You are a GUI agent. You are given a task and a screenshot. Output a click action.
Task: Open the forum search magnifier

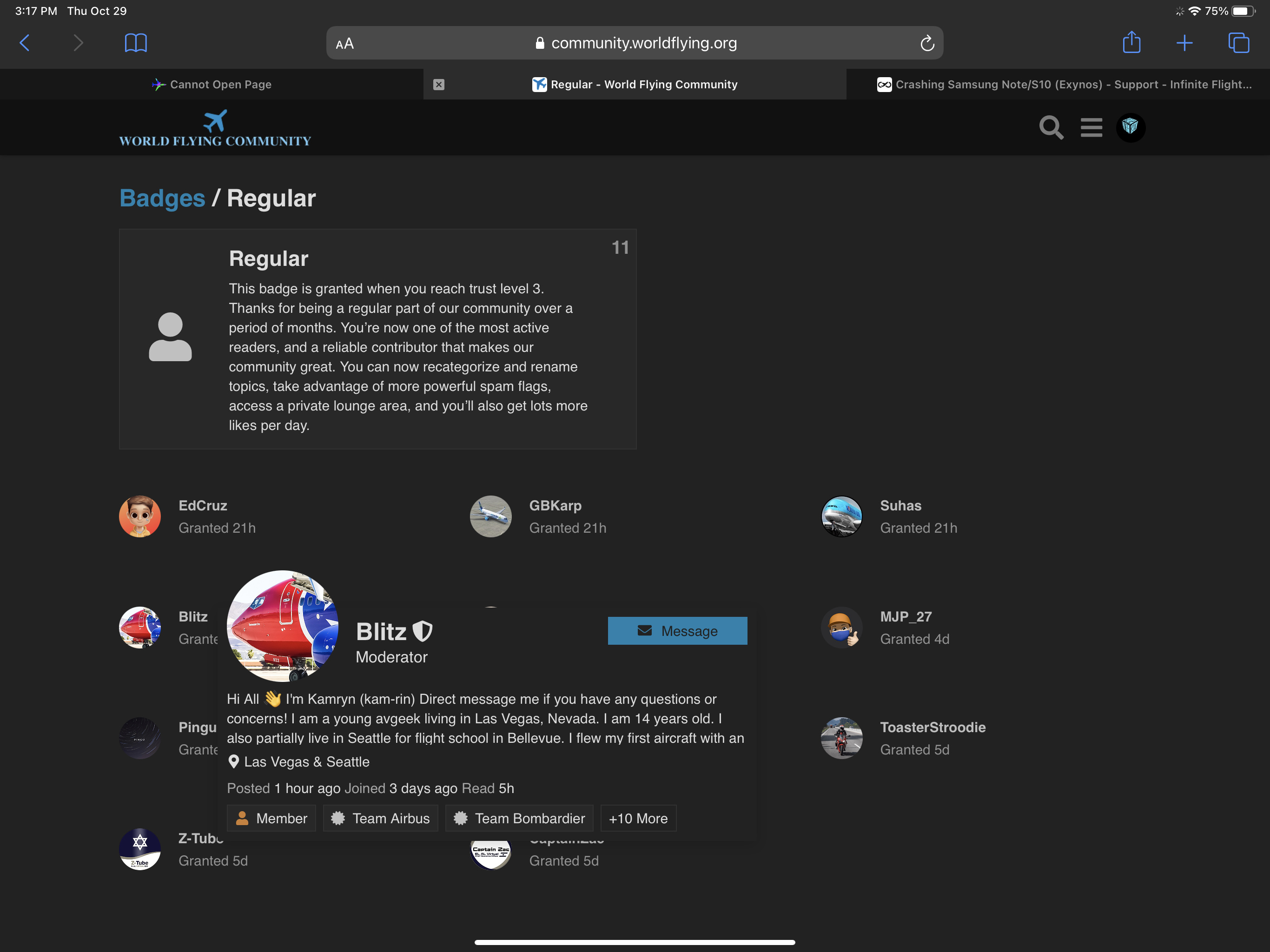click(x=1051, y=127)
